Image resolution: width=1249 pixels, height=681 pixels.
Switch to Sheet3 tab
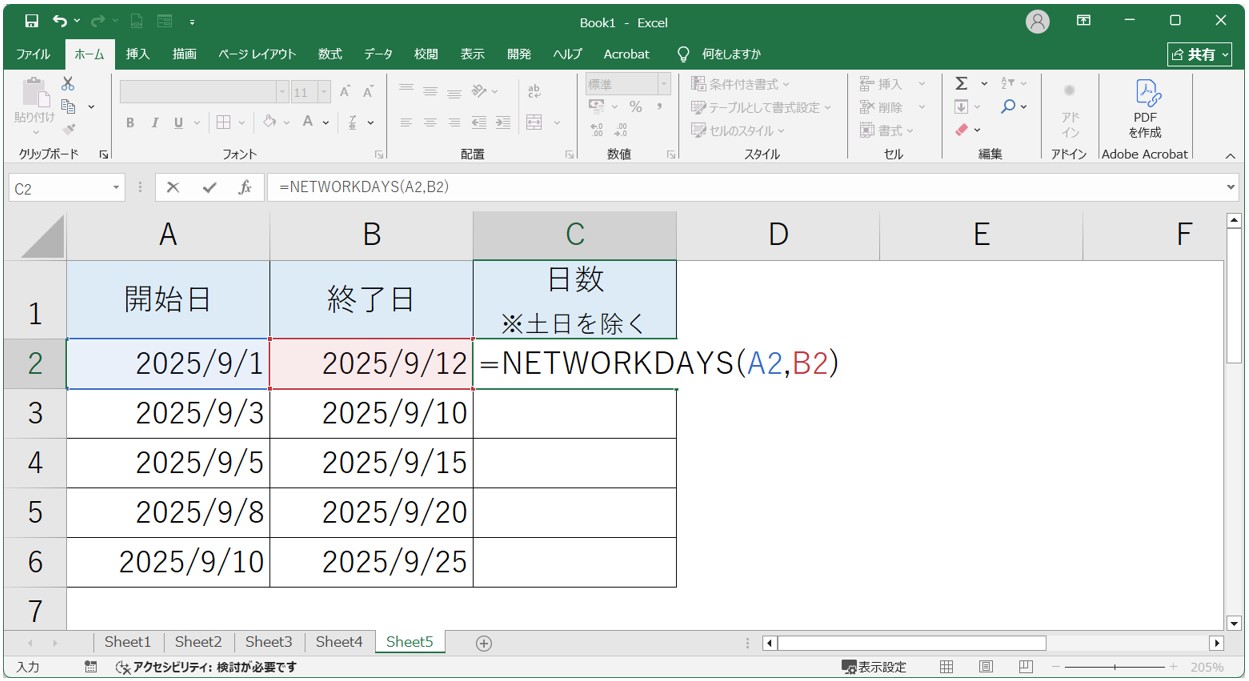[x=269, y=642]
